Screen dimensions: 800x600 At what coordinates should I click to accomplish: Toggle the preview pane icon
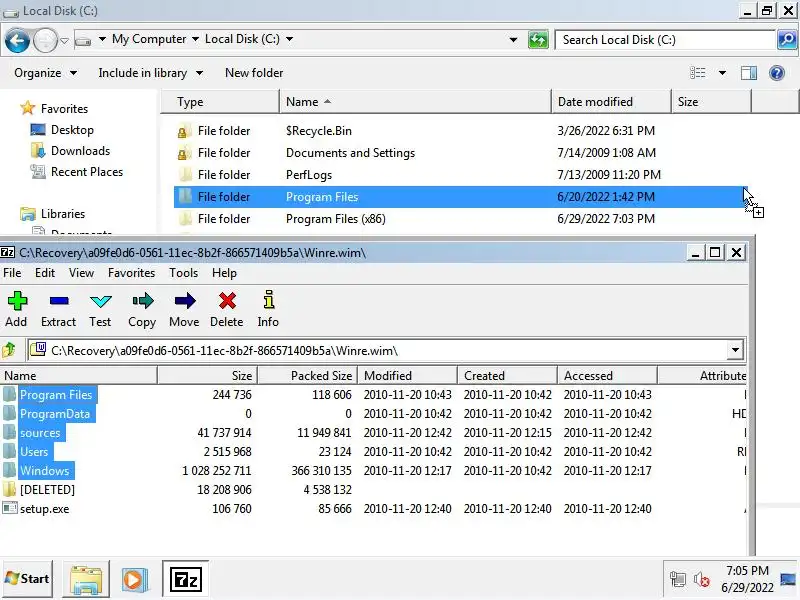tap(748, 73)
